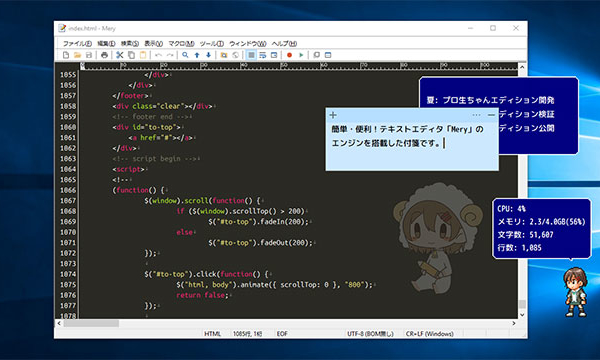
Task: Paste using the clipboard toolbar icon
Action: [143, 55]
